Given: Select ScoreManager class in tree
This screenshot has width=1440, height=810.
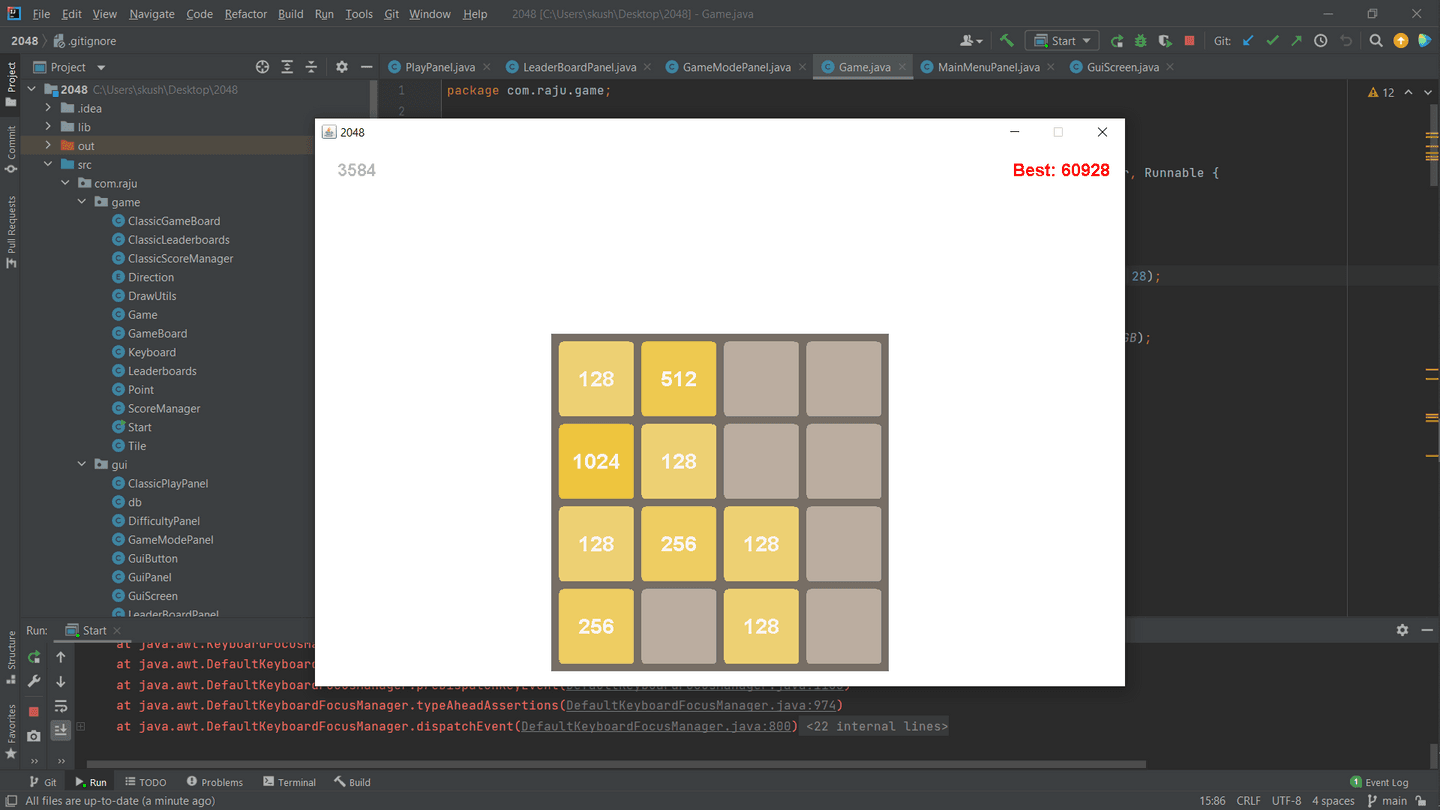Looking at the screenshot, I should [164, 409].
